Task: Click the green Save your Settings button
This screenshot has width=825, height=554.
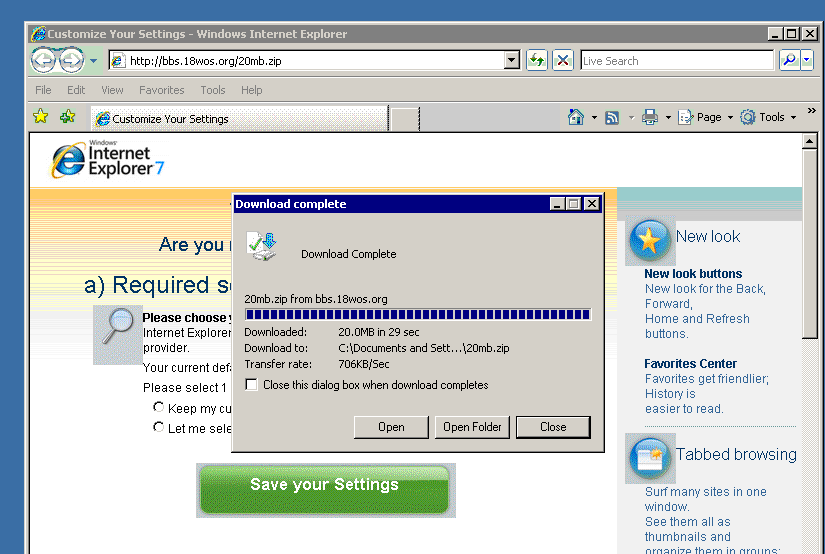Action: point(325,490)
